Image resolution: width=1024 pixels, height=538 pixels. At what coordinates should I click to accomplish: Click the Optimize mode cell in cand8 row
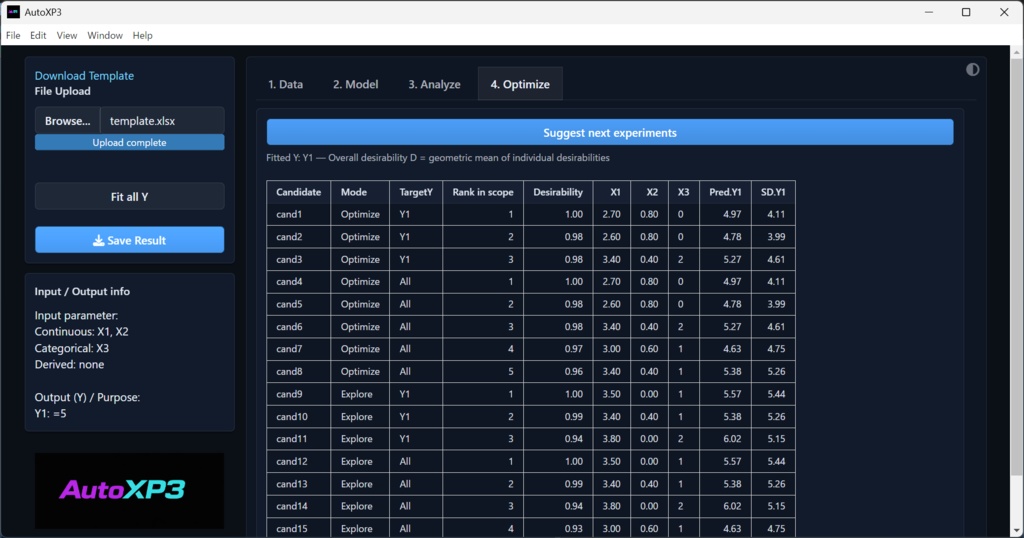click(360, 371)
